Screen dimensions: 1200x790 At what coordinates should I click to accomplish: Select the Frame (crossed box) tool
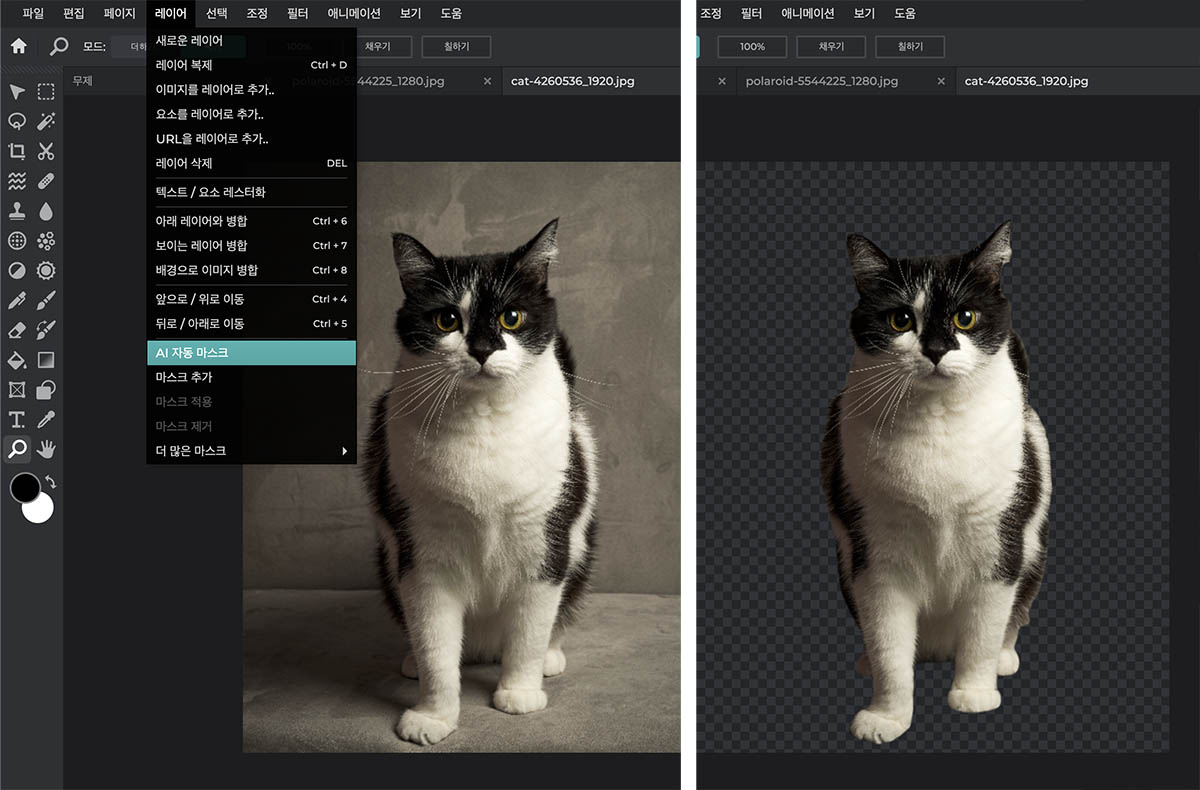click(x=17, y=389)
